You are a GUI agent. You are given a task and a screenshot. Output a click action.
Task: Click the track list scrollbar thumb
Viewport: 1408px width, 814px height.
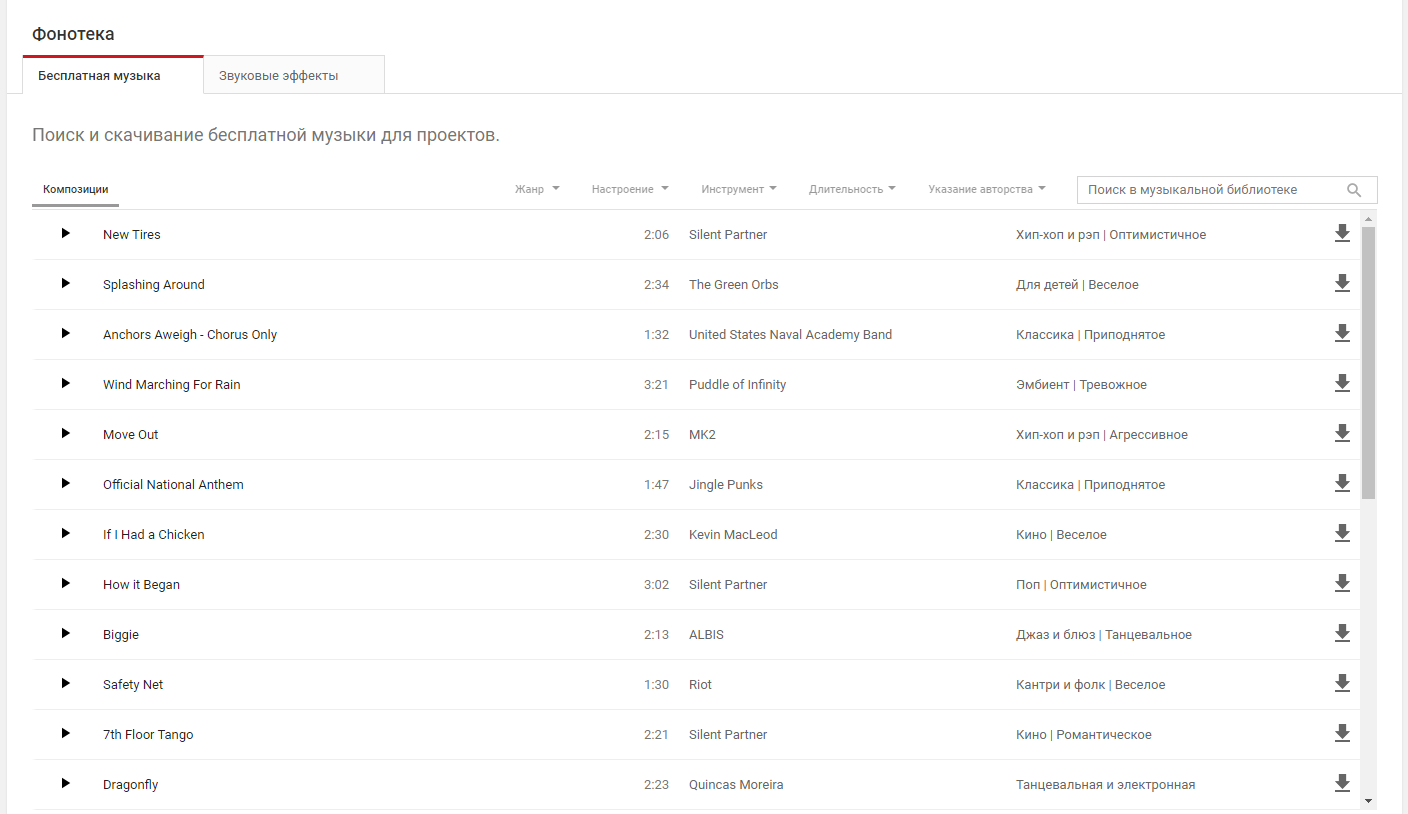[1369, 362]
